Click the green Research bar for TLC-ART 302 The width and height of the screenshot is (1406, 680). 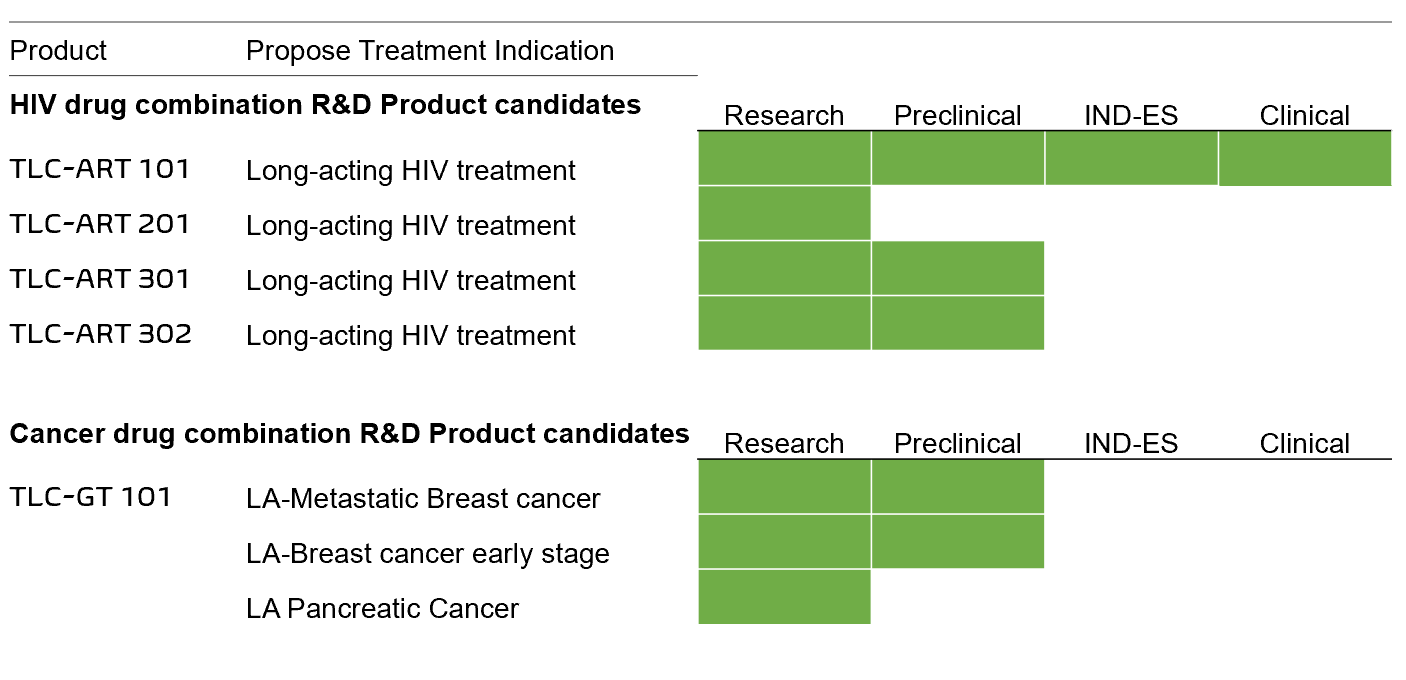(x=784, y=323)
